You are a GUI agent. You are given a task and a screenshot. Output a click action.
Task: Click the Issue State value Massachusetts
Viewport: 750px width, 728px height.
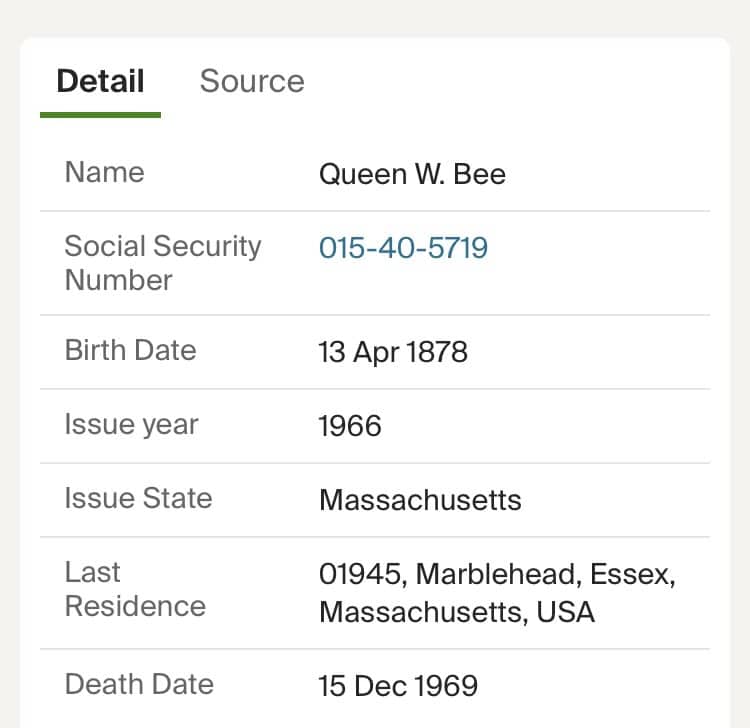[x=420, y=500]
